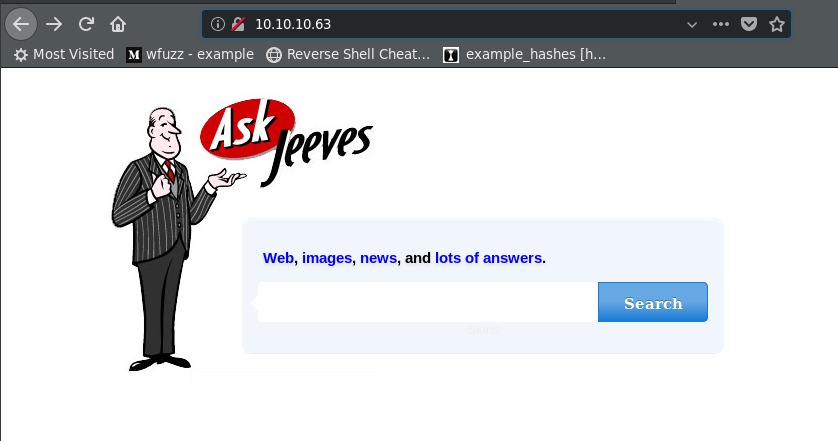Click the blue Search button

click(x=653, y=302)
